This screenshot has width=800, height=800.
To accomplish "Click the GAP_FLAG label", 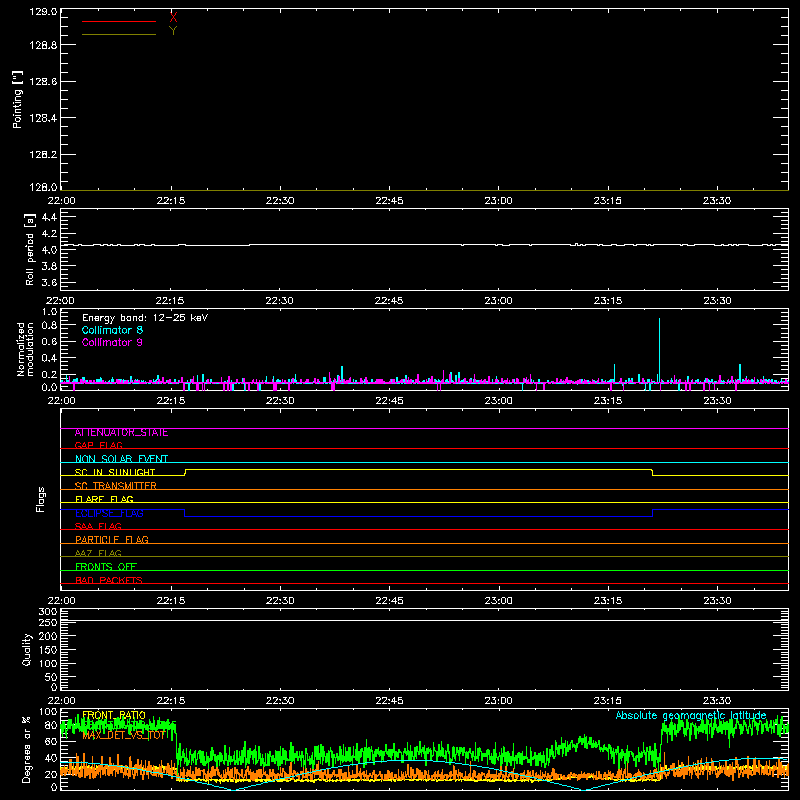I will 98,445.
